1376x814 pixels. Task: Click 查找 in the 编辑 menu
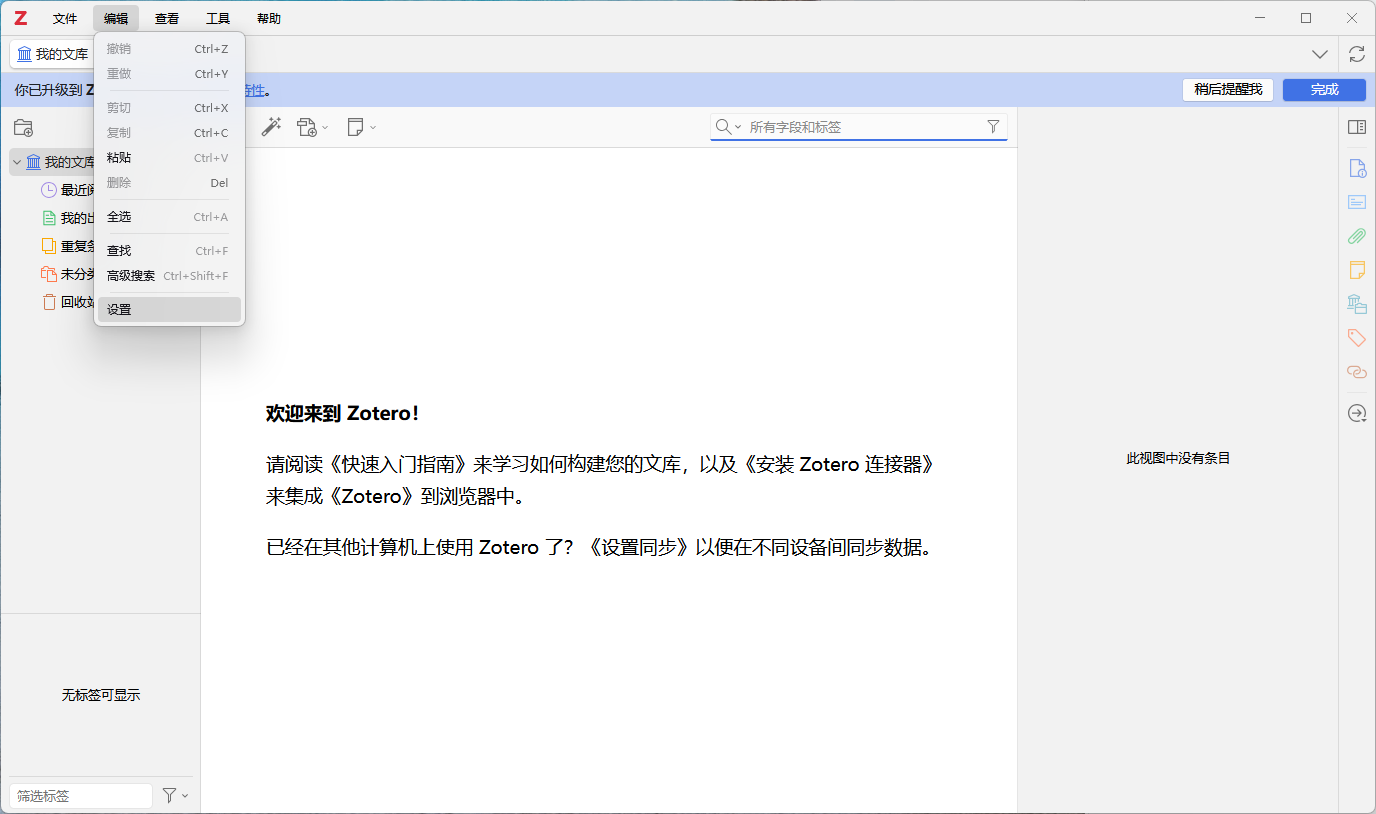(x=169, y=251)
